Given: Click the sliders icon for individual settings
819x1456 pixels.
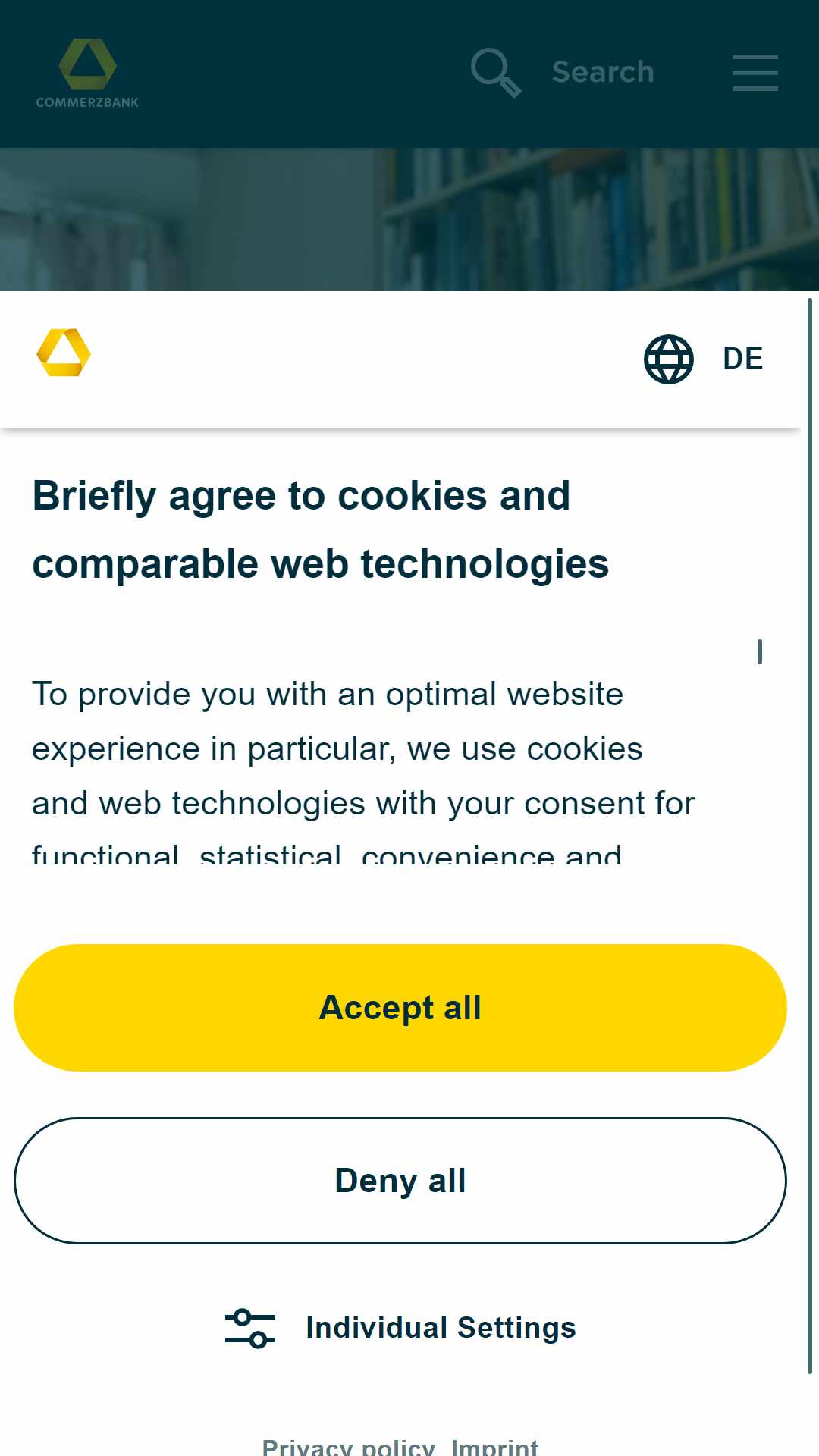Looking at the screenshot, I should point(250,1328).
